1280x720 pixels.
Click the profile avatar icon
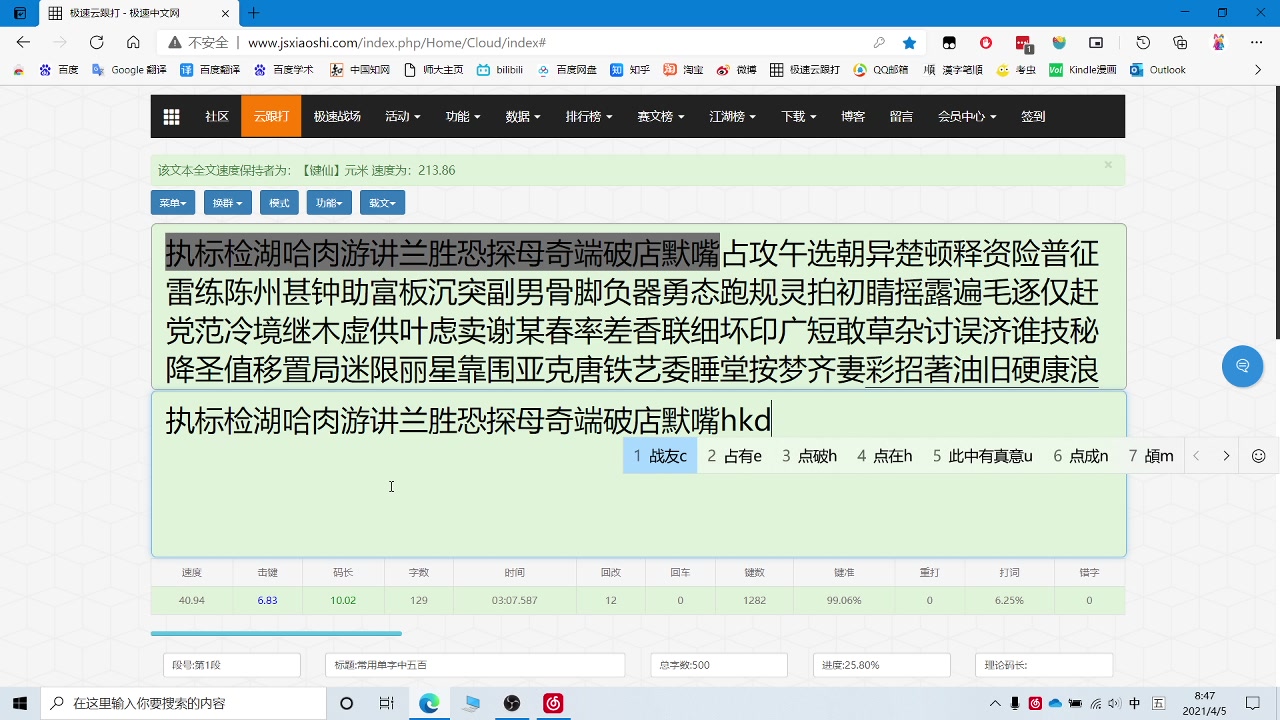coord(1218,42)
